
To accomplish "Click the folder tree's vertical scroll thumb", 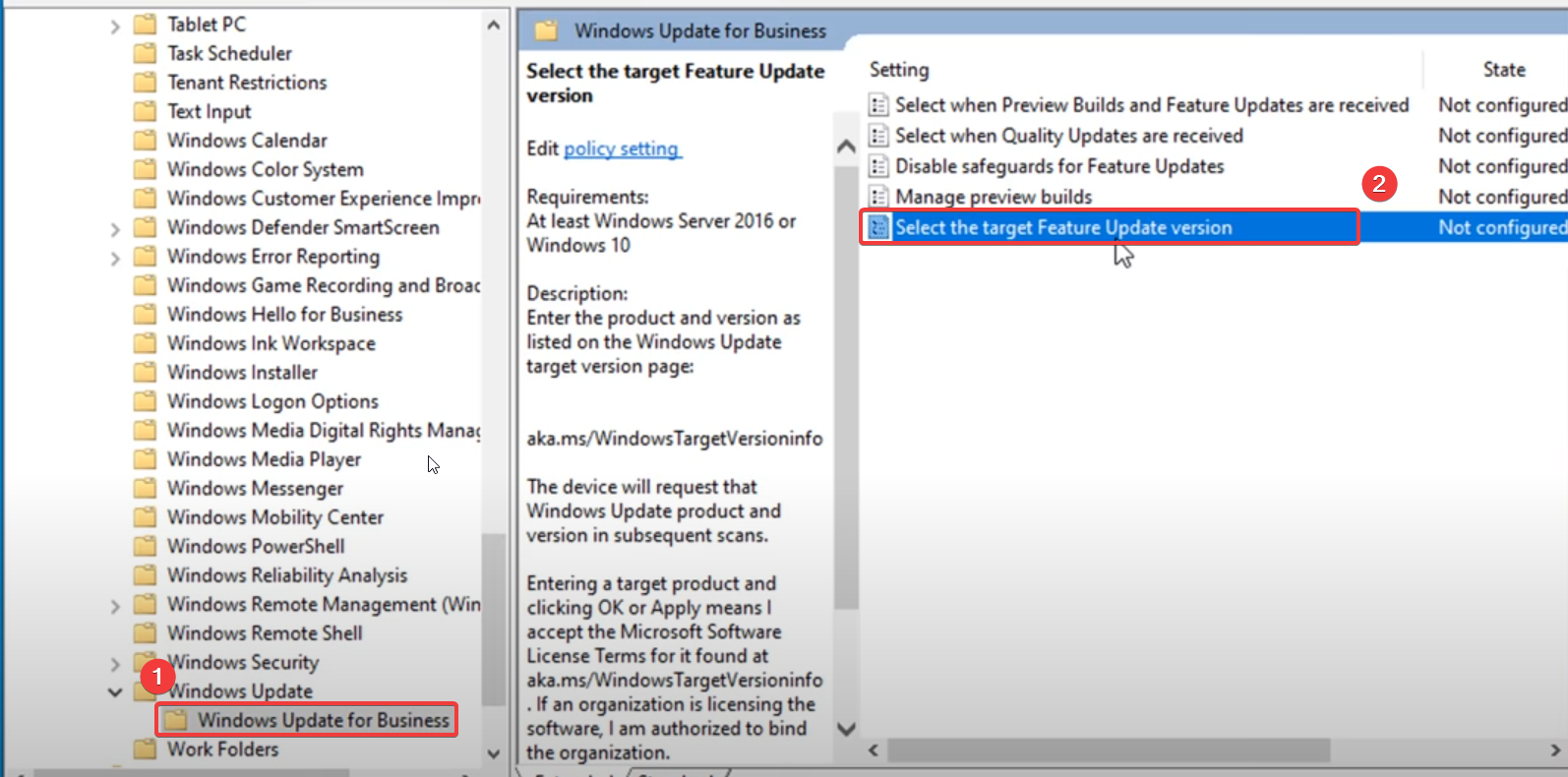I will [494, 620].
